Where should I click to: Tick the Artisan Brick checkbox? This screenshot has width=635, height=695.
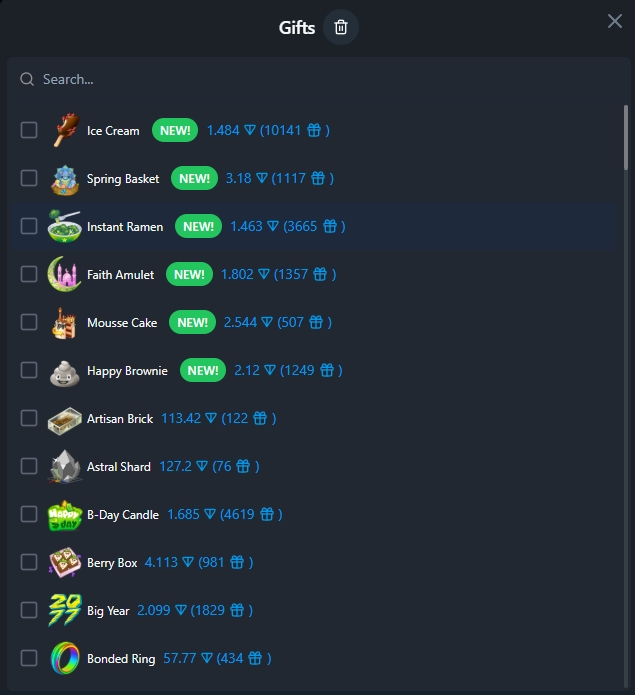pos(29,418)
